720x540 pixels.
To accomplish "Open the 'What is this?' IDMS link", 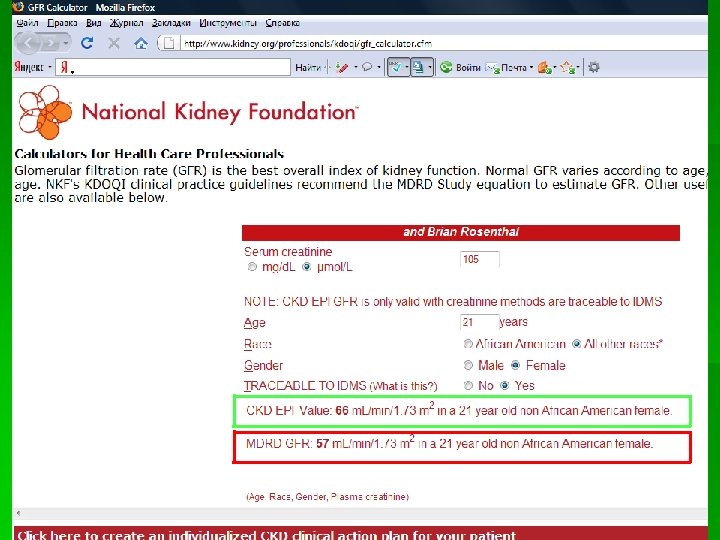I will click(404, 387).
